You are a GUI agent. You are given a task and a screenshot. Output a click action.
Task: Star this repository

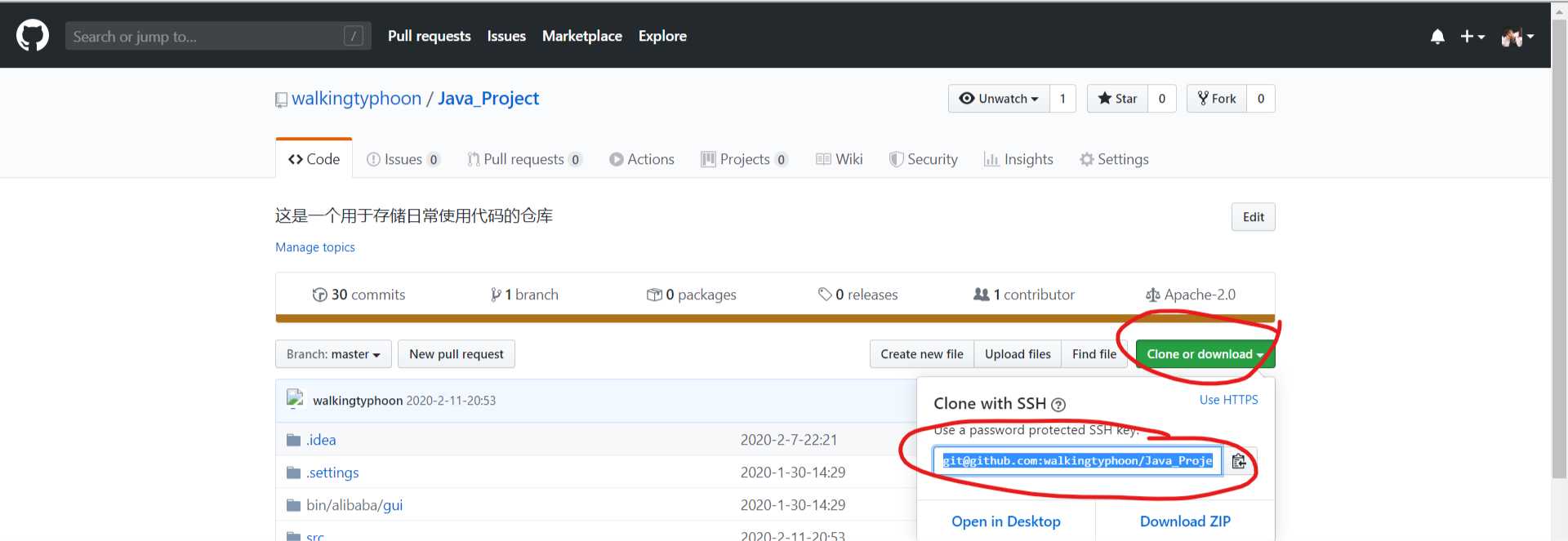click(1117, 99)
